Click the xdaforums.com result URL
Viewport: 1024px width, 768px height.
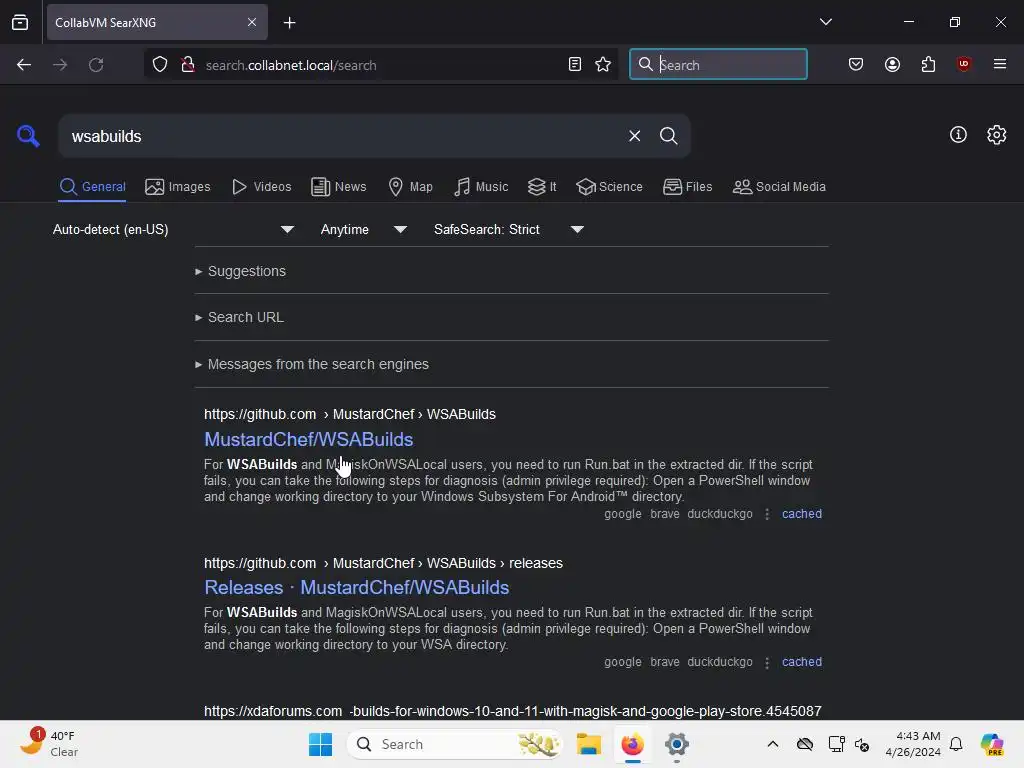click(x=513, y=711)
